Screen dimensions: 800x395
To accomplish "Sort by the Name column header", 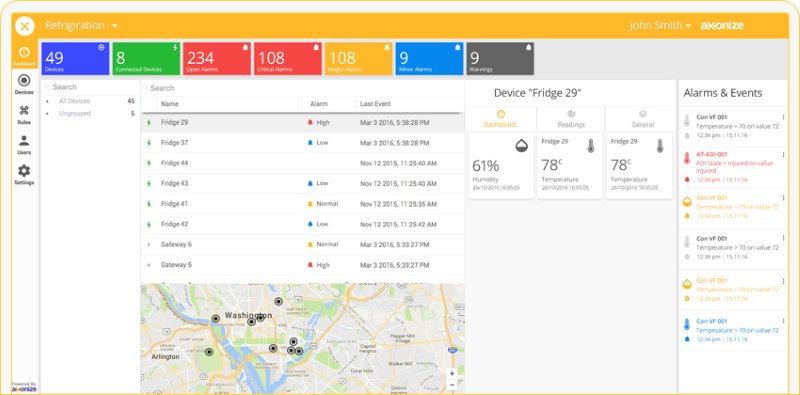I will pos(169,104).
